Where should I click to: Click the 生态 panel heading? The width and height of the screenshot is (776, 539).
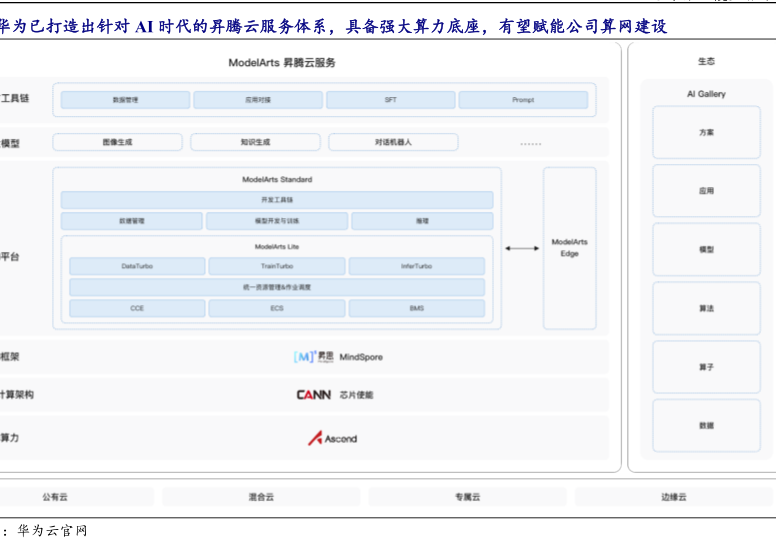click(x=706, y=61)
